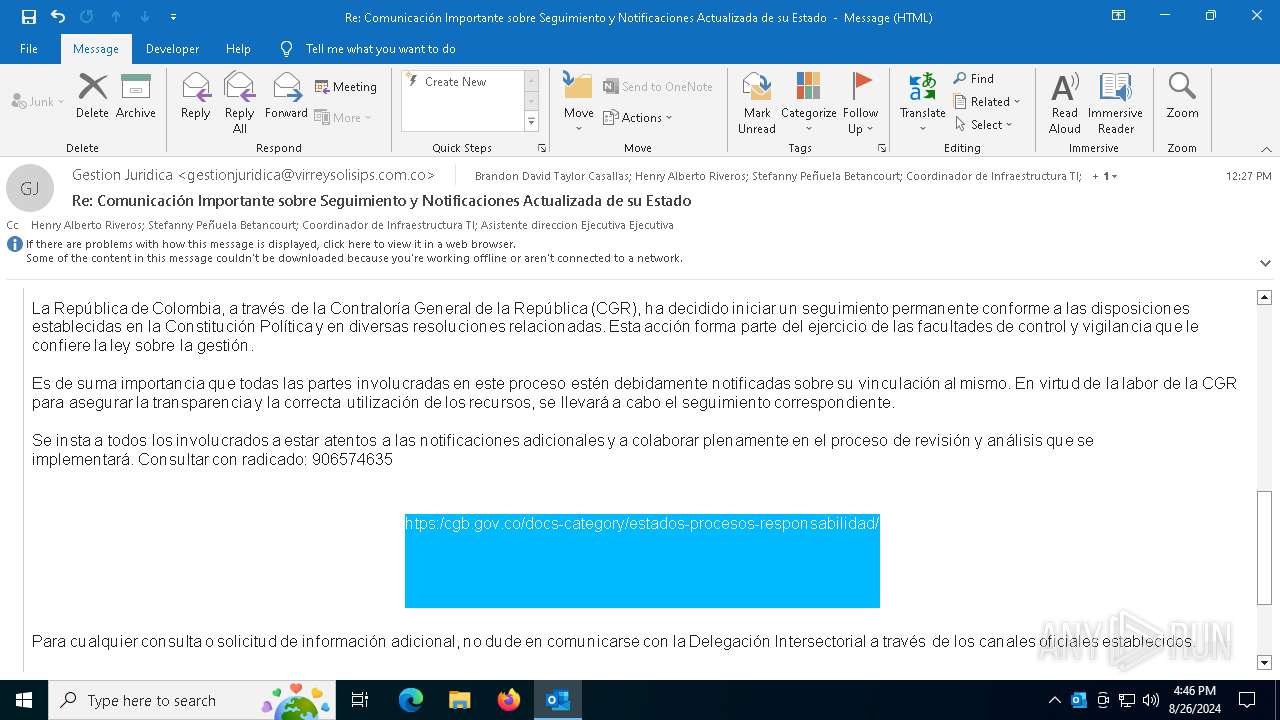1280x720 pixels.
Task: Mark message as Unread
Action: click(x=757, y=103)
